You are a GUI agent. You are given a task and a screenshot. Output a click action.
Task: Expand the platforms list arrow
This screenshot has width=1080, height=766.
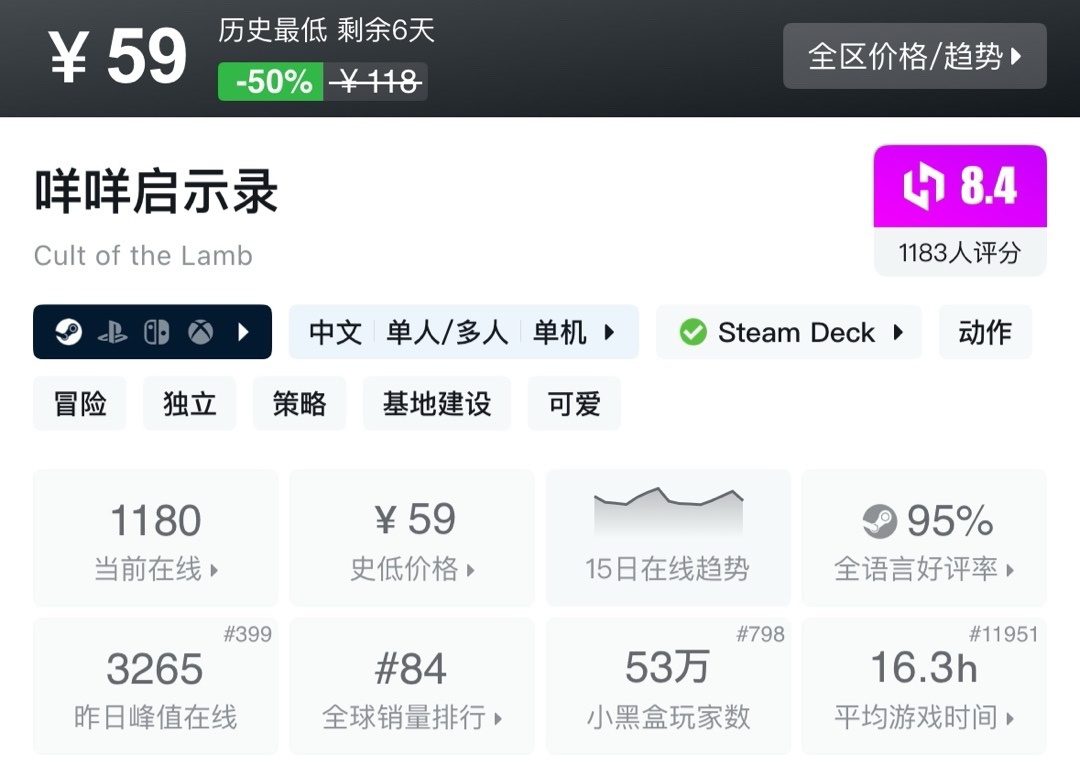pyautogui.click(x=243, y=332)
